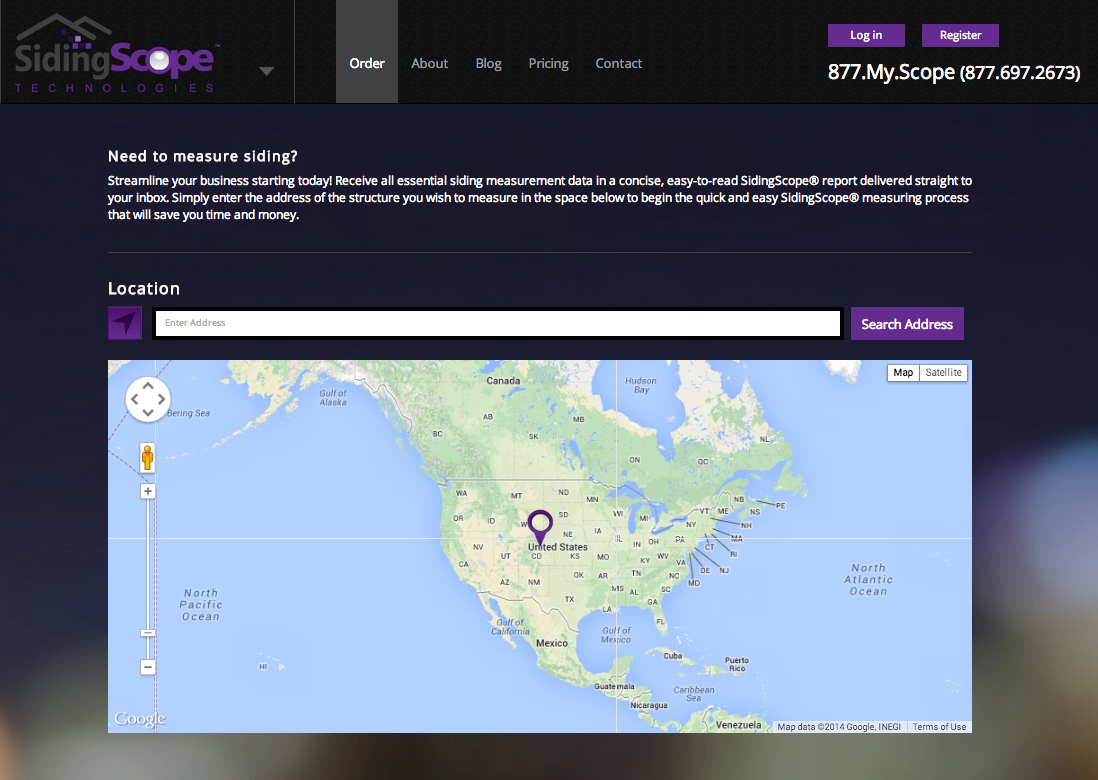This screenshot has width=1098, height=780.
Task: Click the Location section heading
Action: point(144,288)
